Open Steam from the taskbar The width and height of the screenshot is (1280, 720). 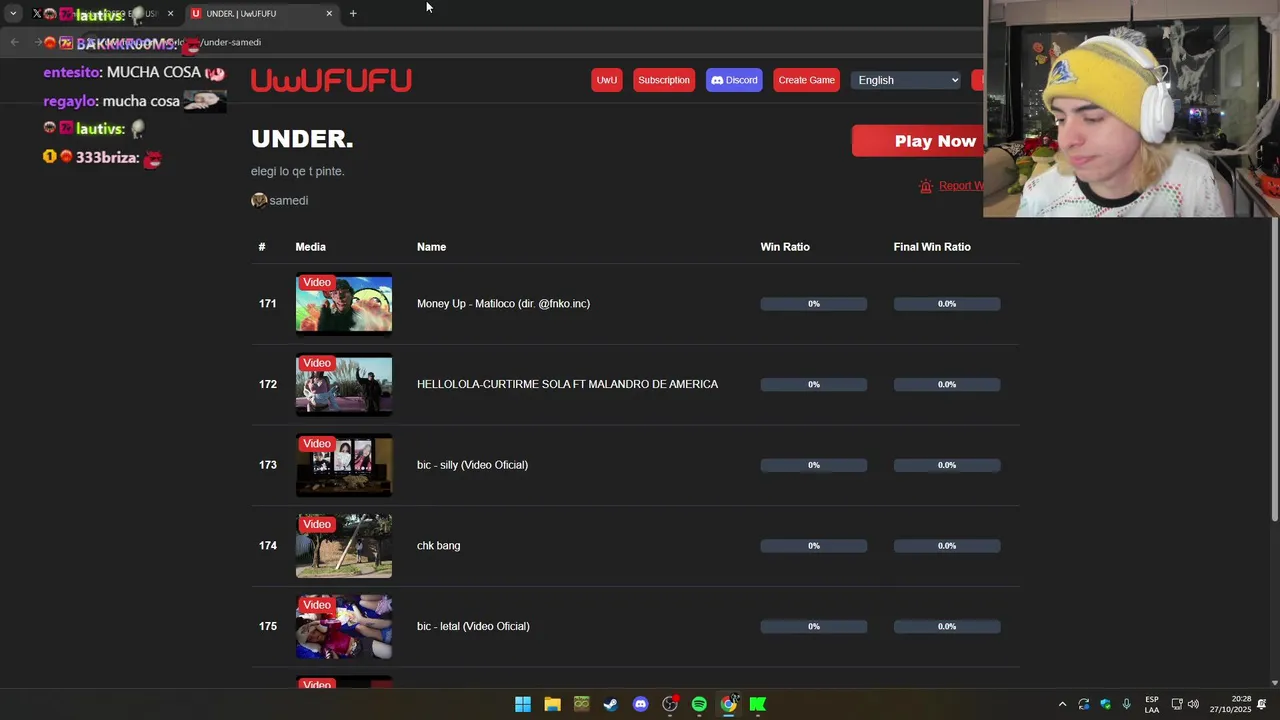pyautogui.click(x=610, y=704)
